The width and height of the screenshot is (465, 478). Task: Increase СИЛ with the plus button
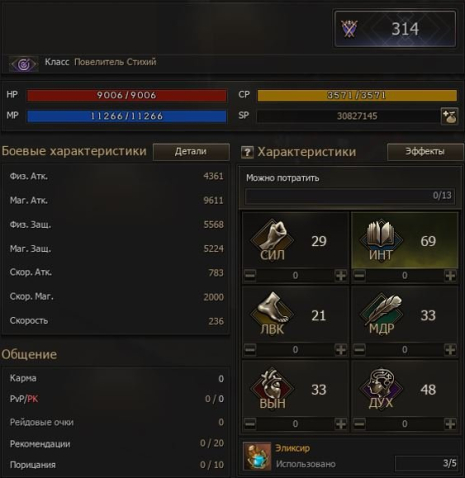[x=341, y=275]
